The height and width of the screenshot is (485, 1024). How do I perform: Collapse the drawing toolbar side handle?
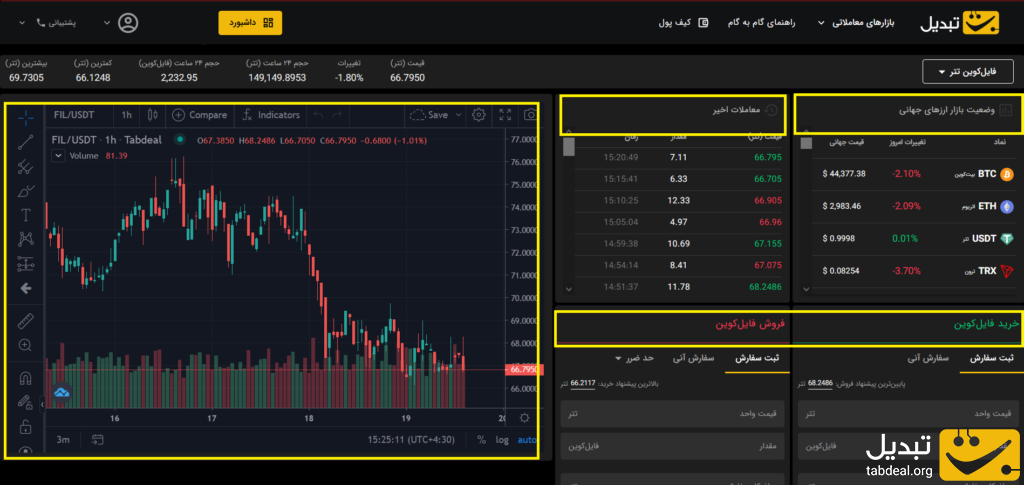(x=42, y=405)
